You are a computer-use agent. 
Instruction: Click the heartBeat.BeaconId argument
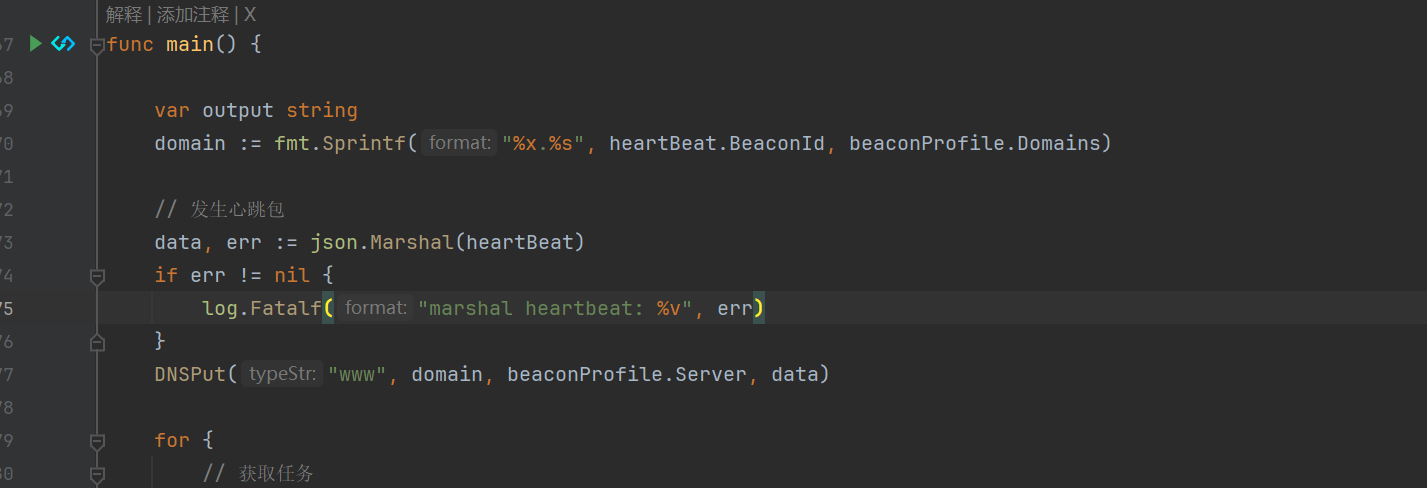716,143
